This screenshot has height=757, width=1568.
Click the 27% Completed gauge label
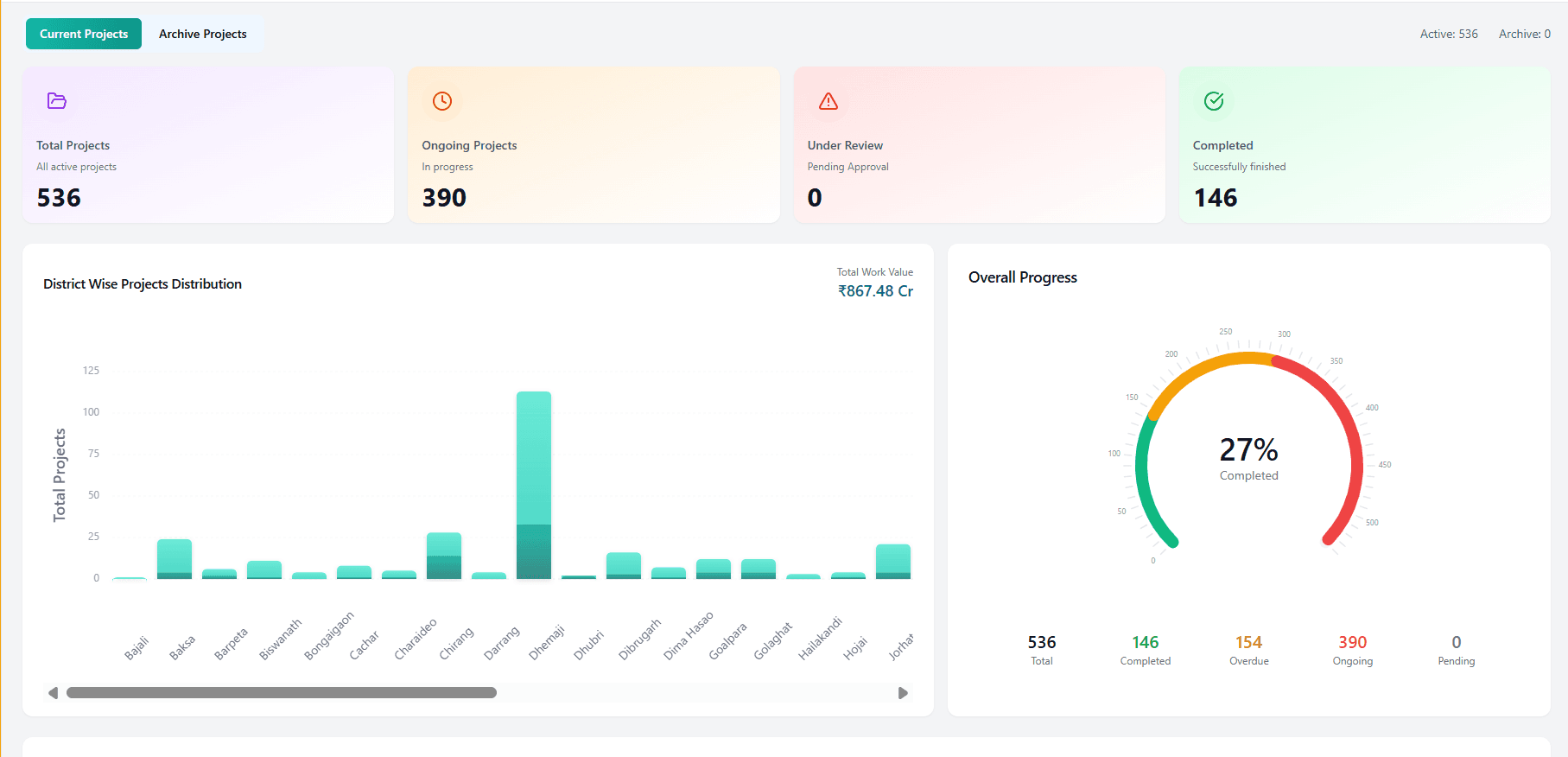[1249, 458]
